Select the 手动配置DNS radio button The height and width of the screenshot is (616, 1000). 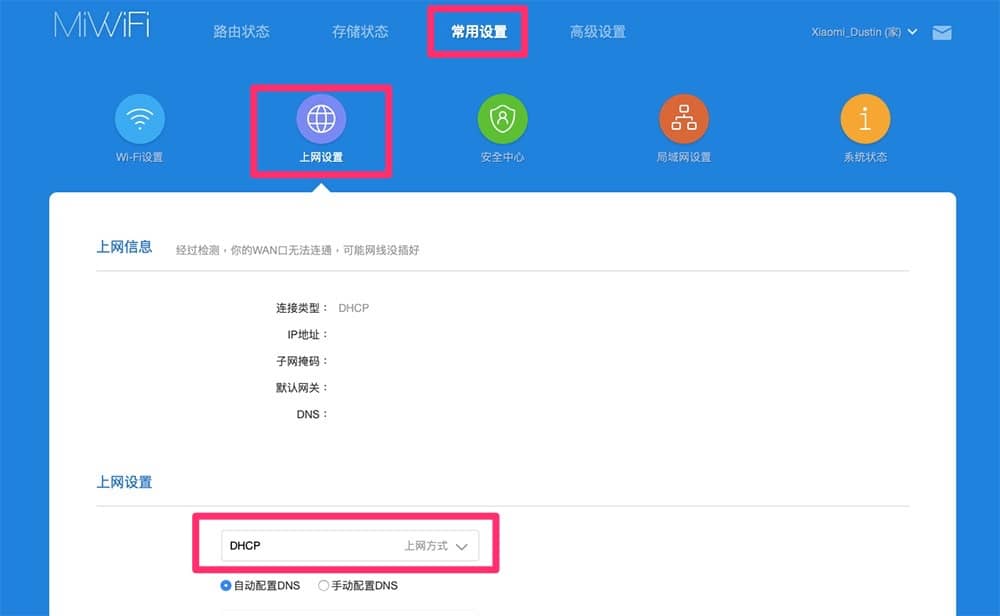pos(323,585)
